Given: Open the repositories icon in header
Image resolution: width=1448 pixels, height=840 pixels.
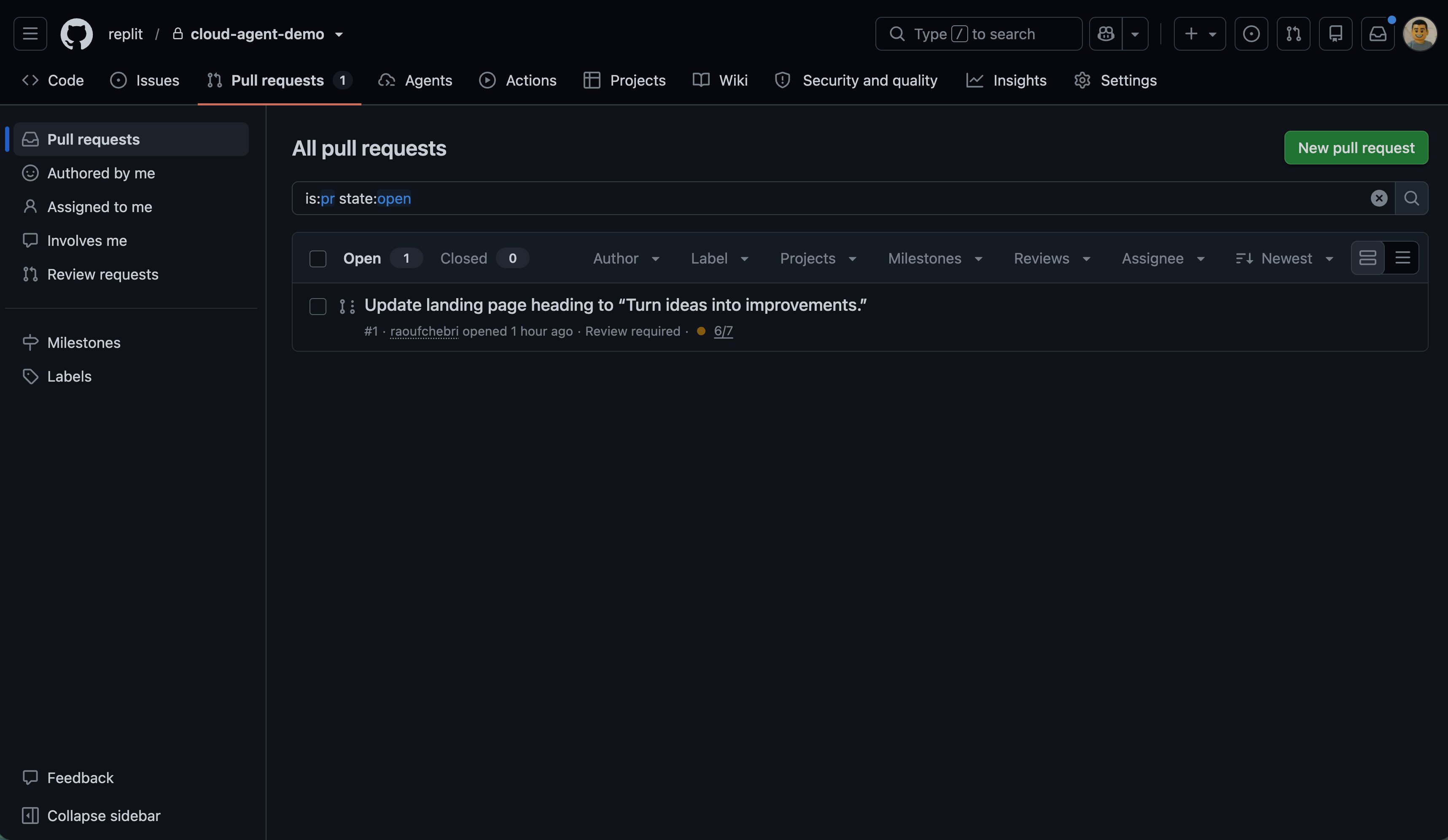Looking at the screenshot, I should 1335,34.
